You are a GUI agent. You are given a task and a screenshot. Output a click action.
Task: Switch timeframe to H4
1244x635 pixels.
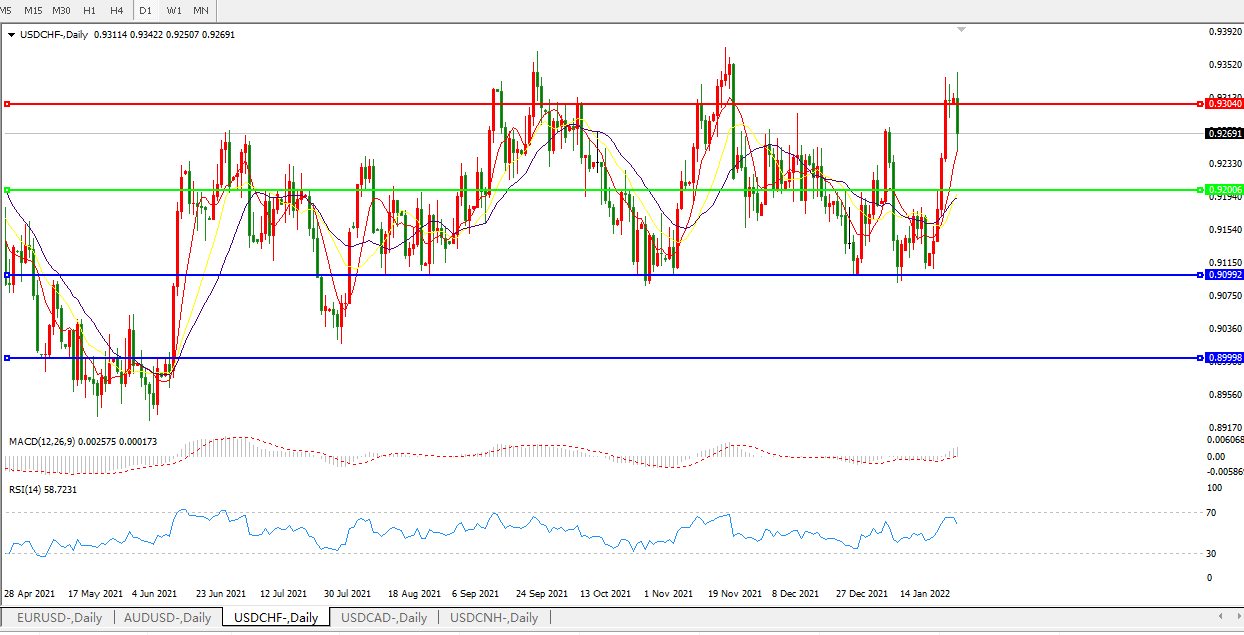[x=117, y=10]
